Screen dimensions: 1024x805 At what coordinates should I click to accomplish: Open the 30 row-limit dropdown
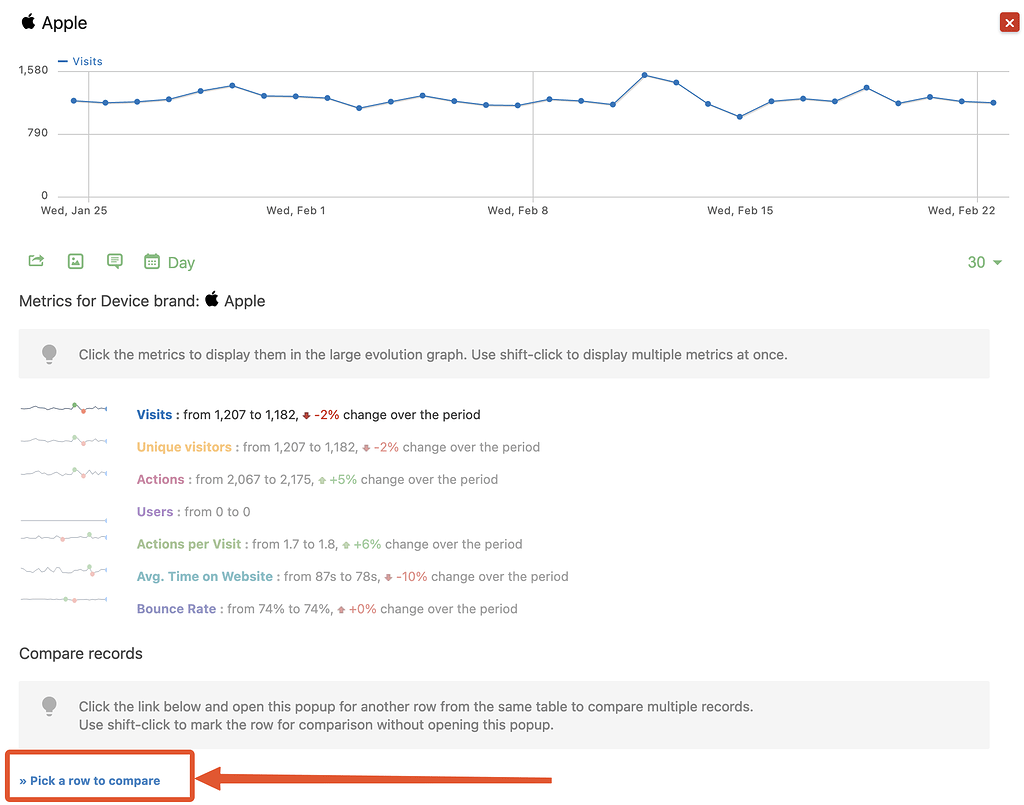click(984, 261)
